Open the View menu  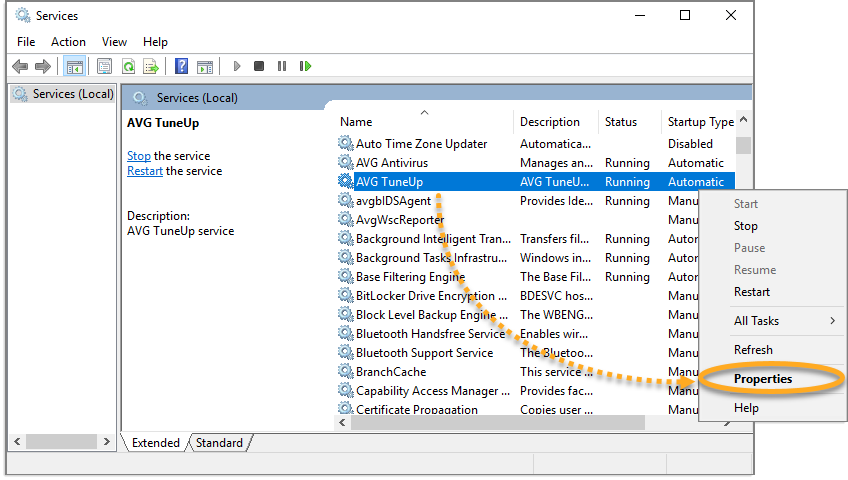pyautogui.click(x=114, y=42)
